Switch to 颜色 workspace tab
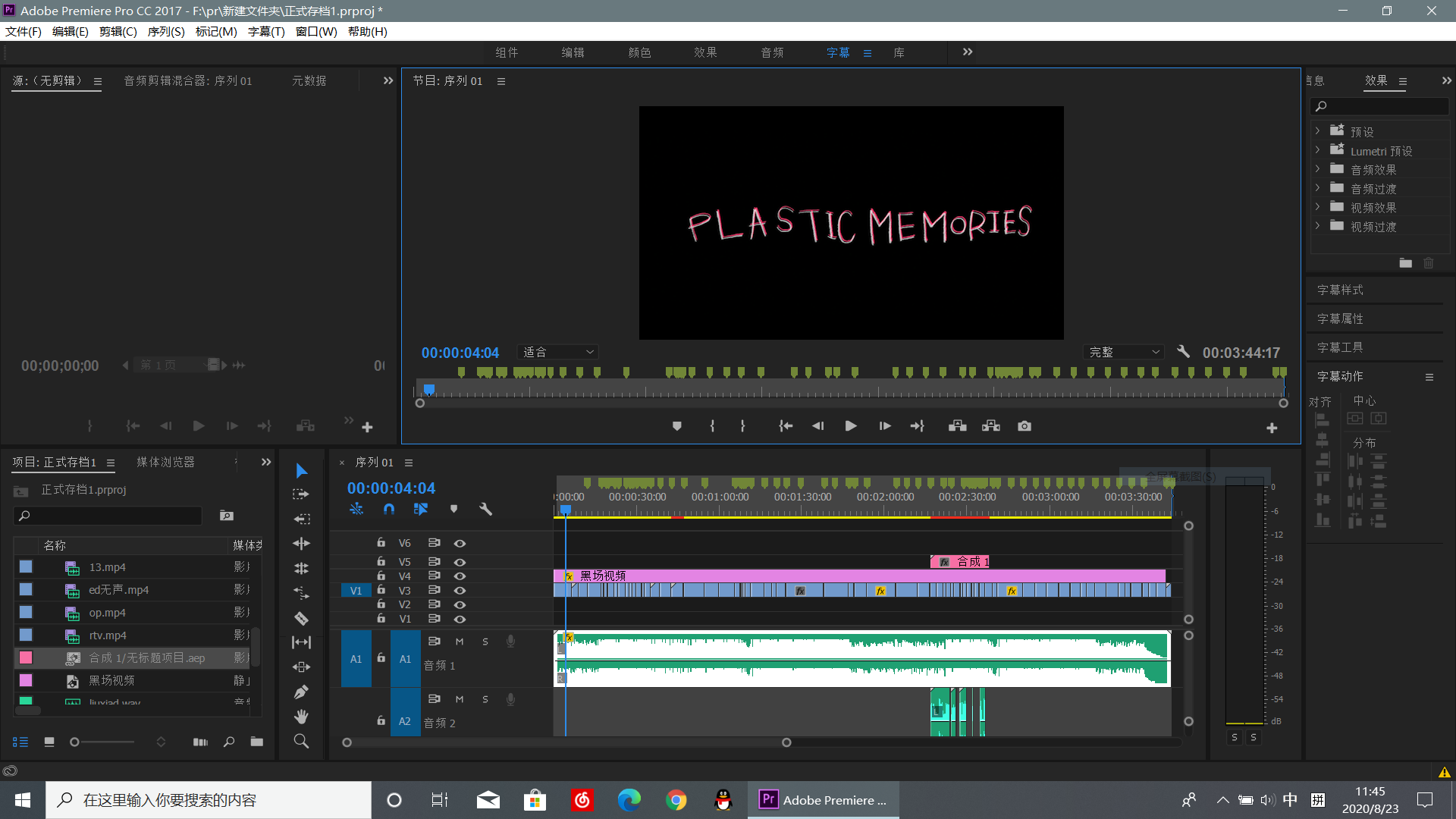The width and height of the screenshot is (1456, 819). (639, 52)
